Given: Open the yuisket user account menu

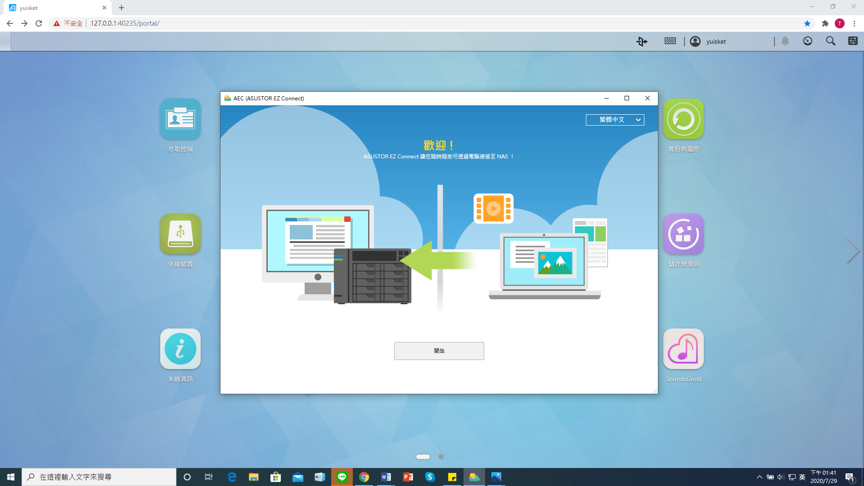Looking at the screenshot, I should point(708,41).
